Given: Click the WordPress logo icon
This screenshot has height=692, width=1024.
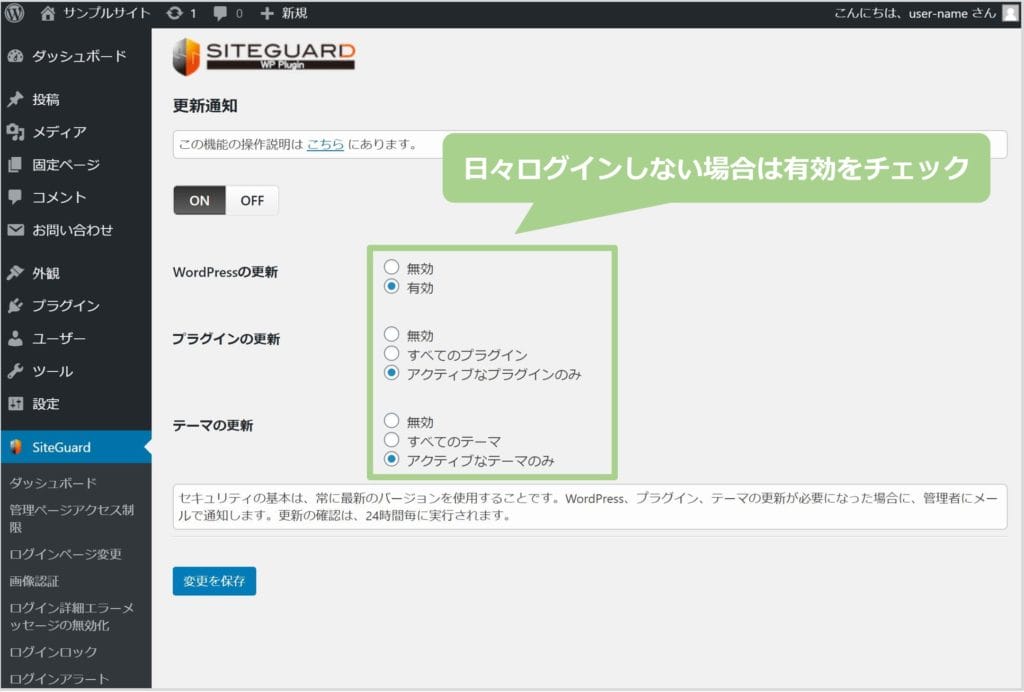Looking at the screenshot, I should pos(14,13).
